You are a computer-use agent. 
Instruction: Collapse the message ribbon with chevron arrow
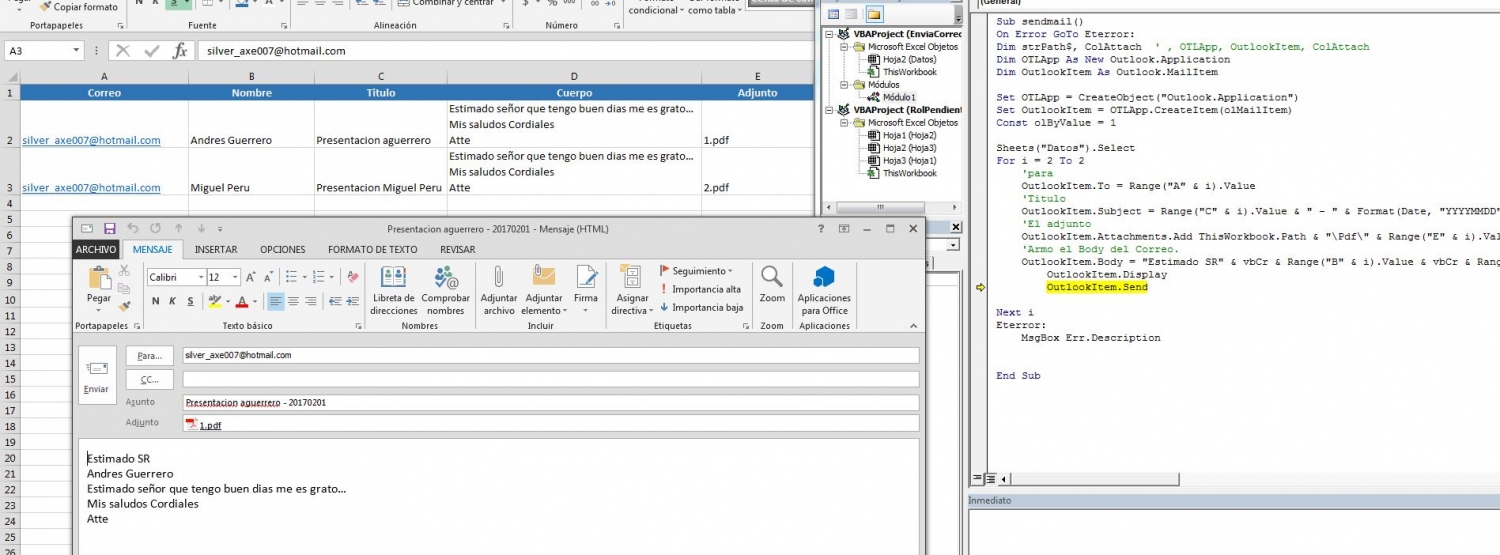(912, 326)
